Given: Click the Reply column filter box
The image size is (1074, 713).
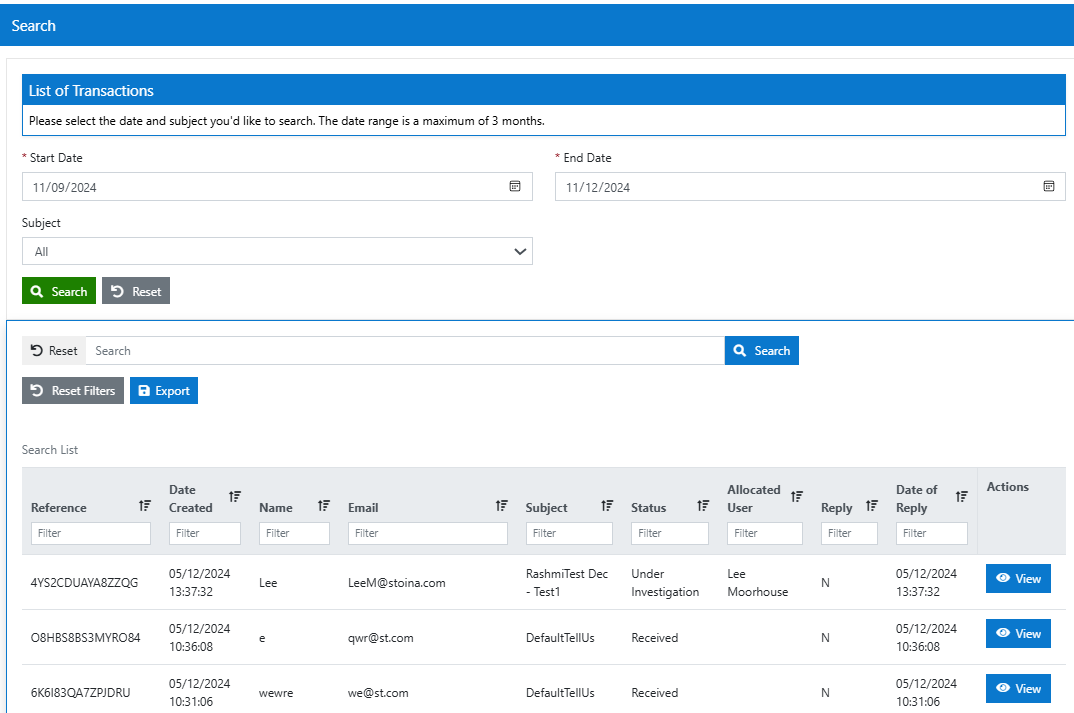Looking at the screenshot, I should (849, 534).
